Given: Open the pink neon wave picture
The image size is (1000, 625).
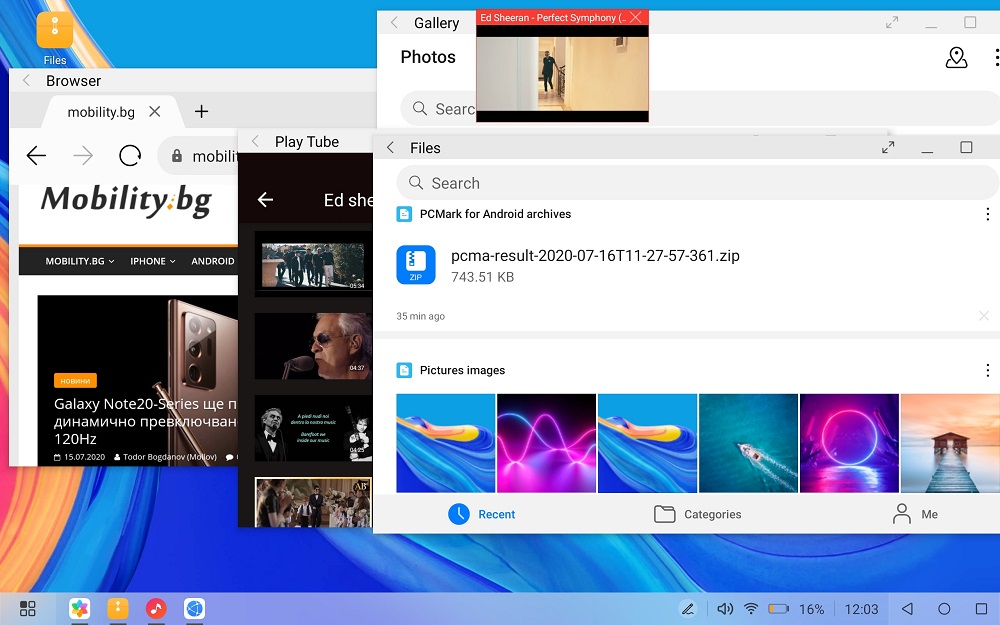Looking at the screenshot, I should point(547,443).
